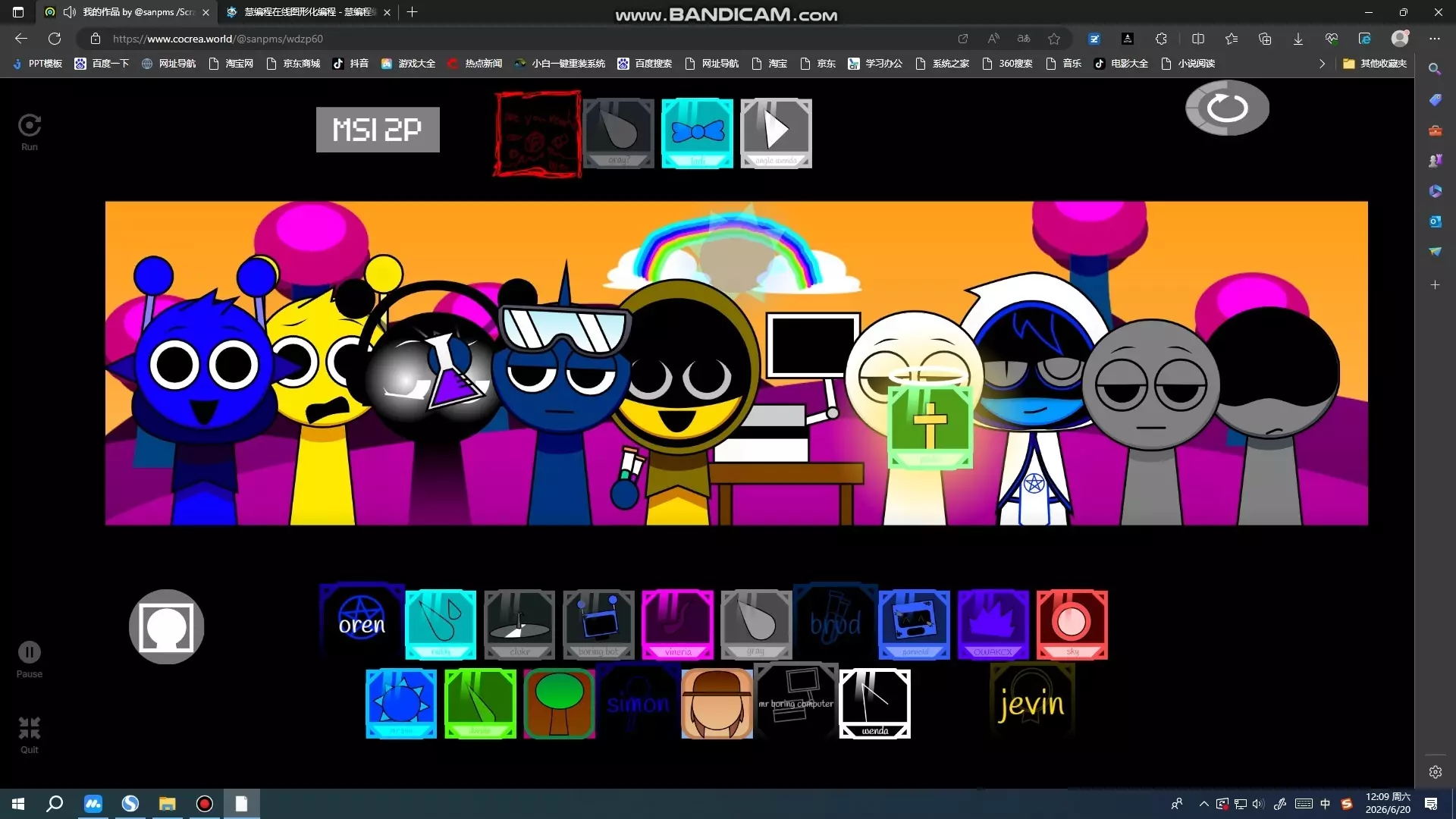Open the 学习办公 bookmark
The width and height of the screenshot is (1456, 819).
pos(875,64)
